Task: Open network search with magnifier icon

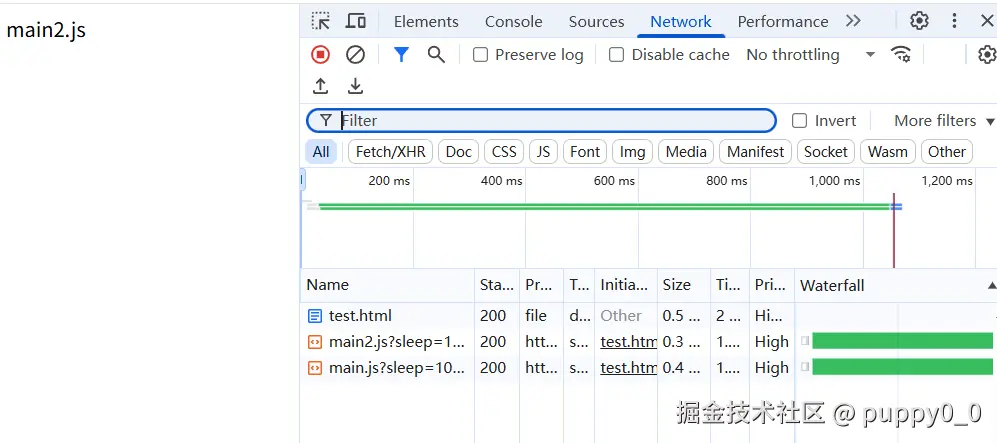Action: click(x=436, y=55)
